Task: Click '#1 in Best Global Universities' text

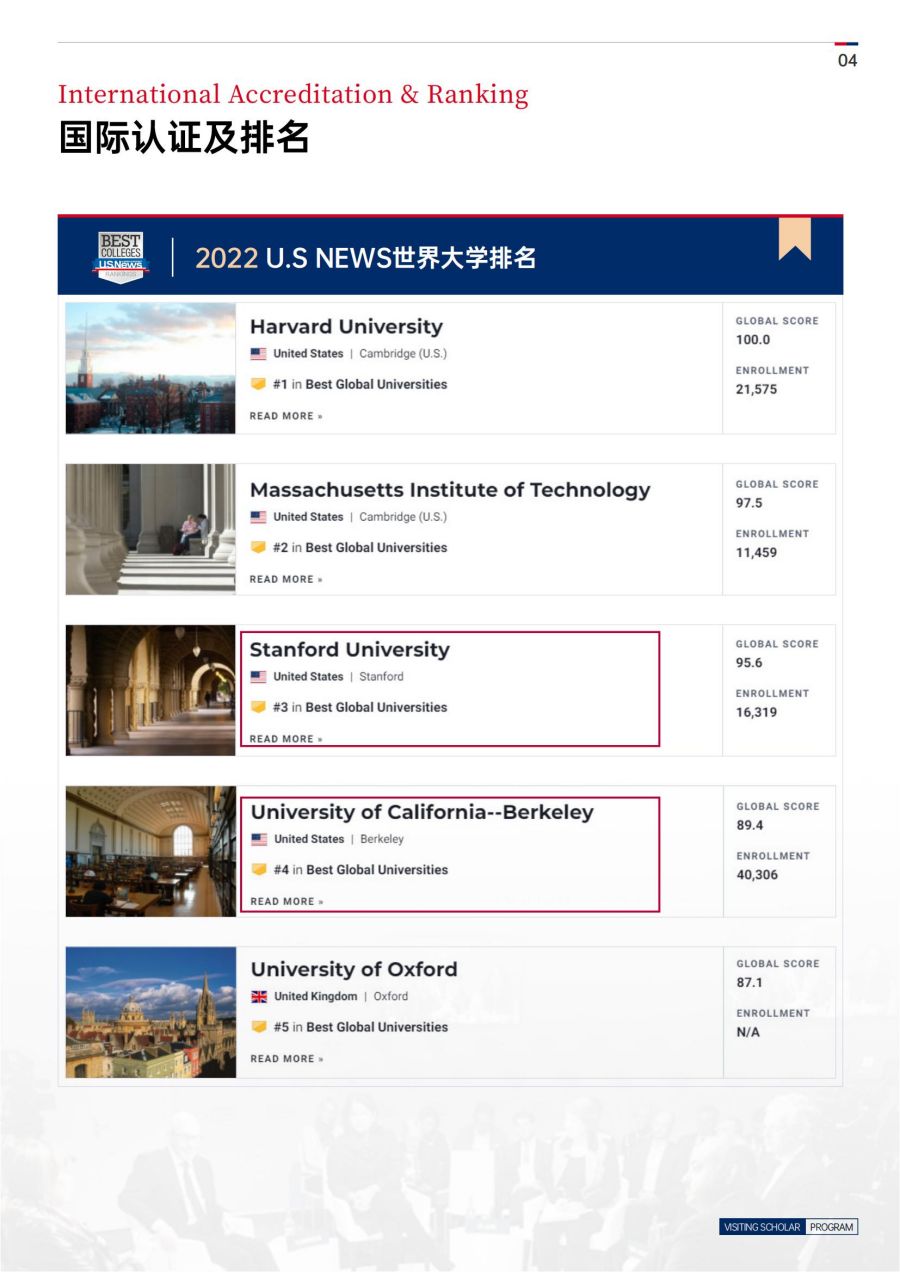Action: (360, 384)
